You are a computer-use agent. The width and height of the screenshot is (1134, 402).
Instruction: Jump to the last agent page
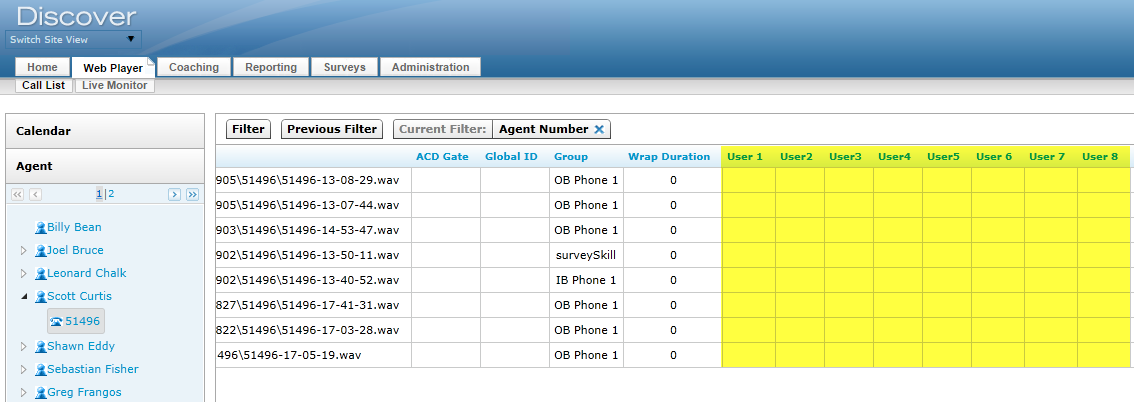[192, 194]
